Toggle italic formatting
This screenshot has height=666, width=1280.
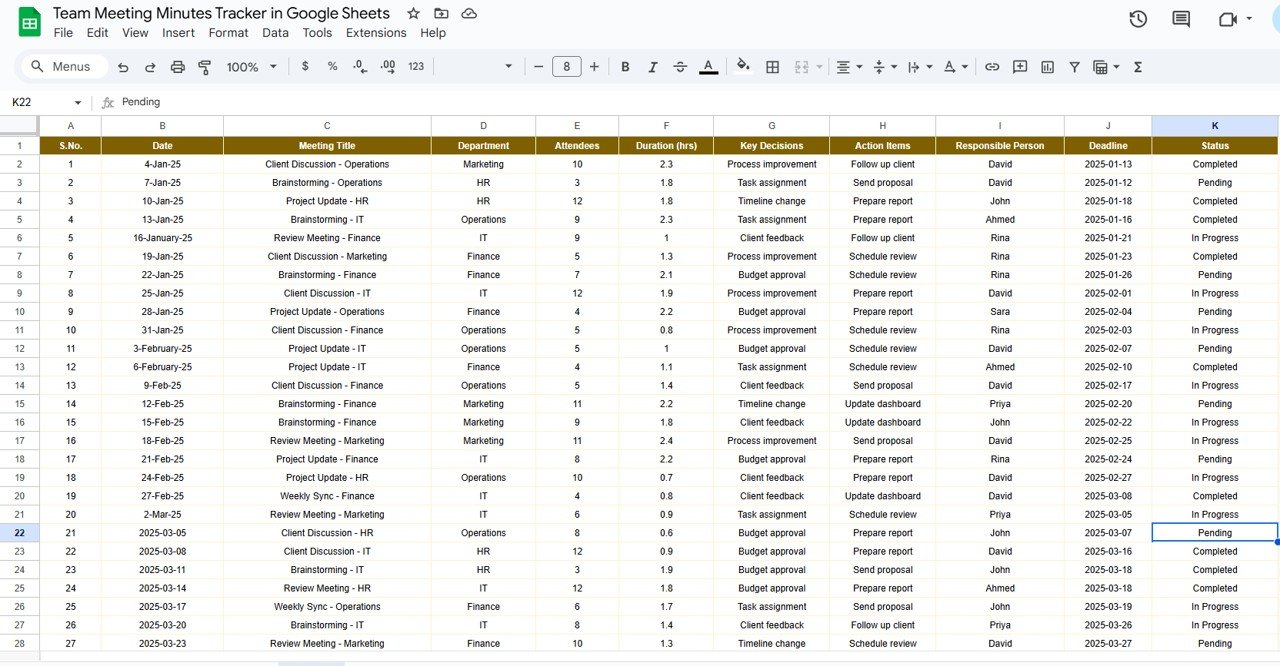point(653,67)
